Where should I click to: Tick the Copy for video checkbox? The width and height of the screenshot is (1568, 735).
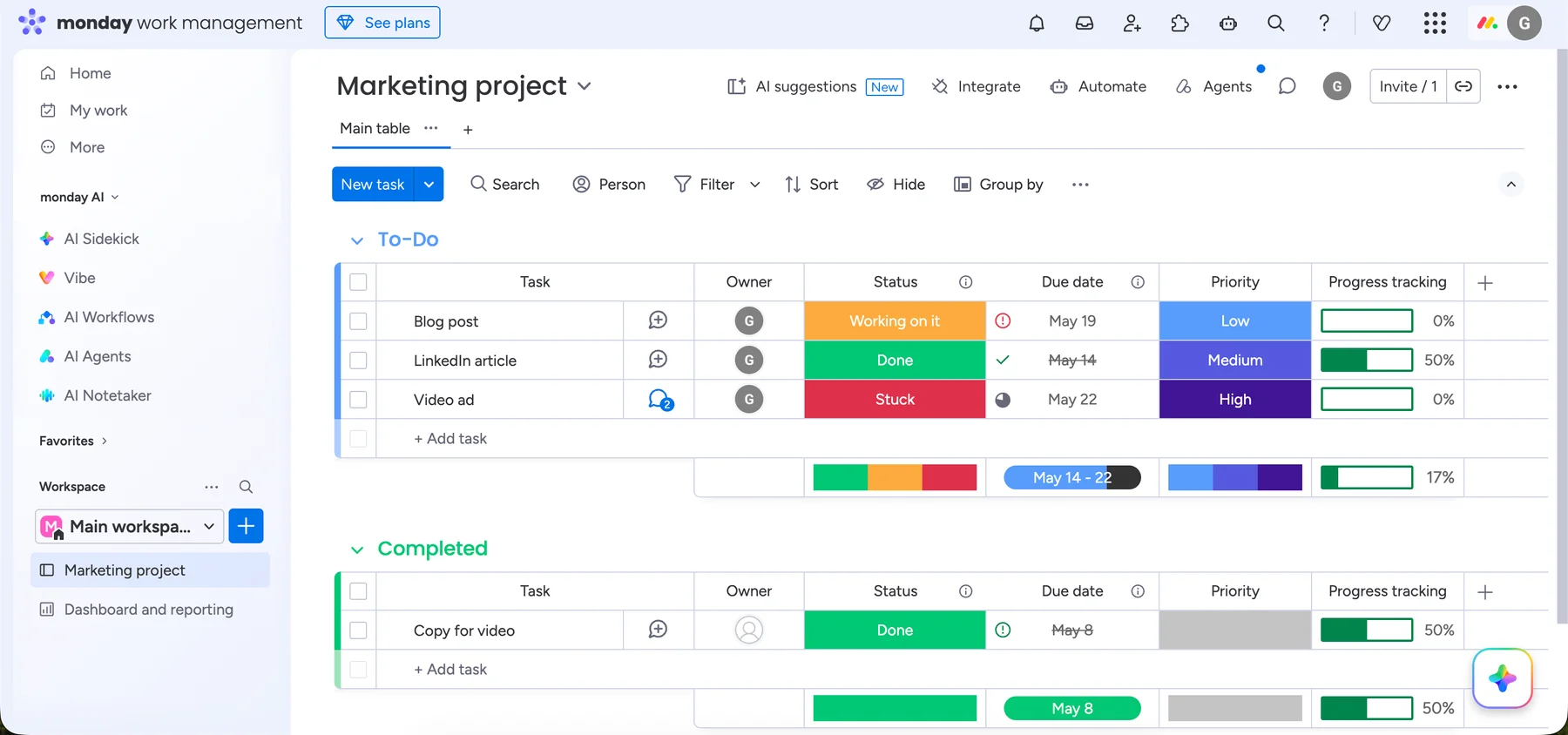click(x=358, y=630)
